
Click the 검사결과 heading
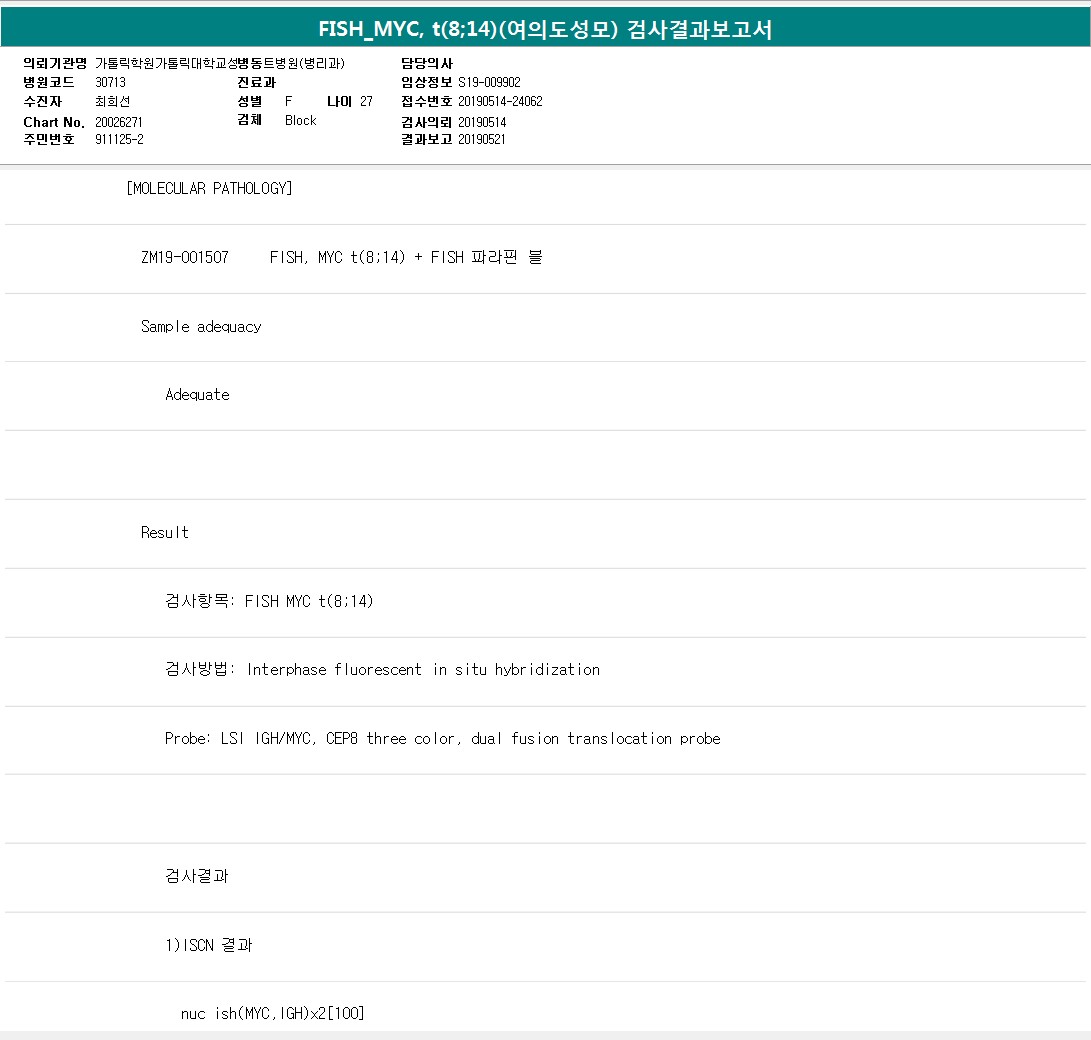[196, 876]
